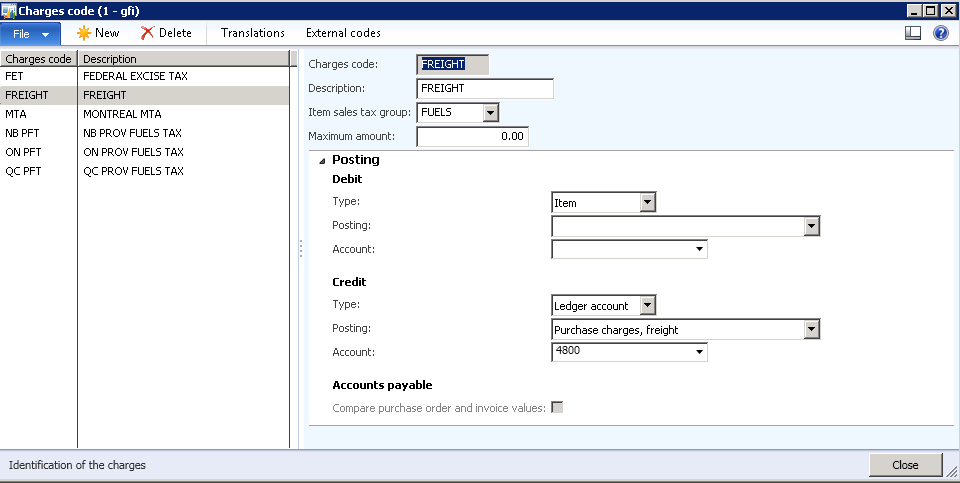This screenshot has height=483, width=960.
Task: Click the Maximum amount field
Action: point(472,136)
